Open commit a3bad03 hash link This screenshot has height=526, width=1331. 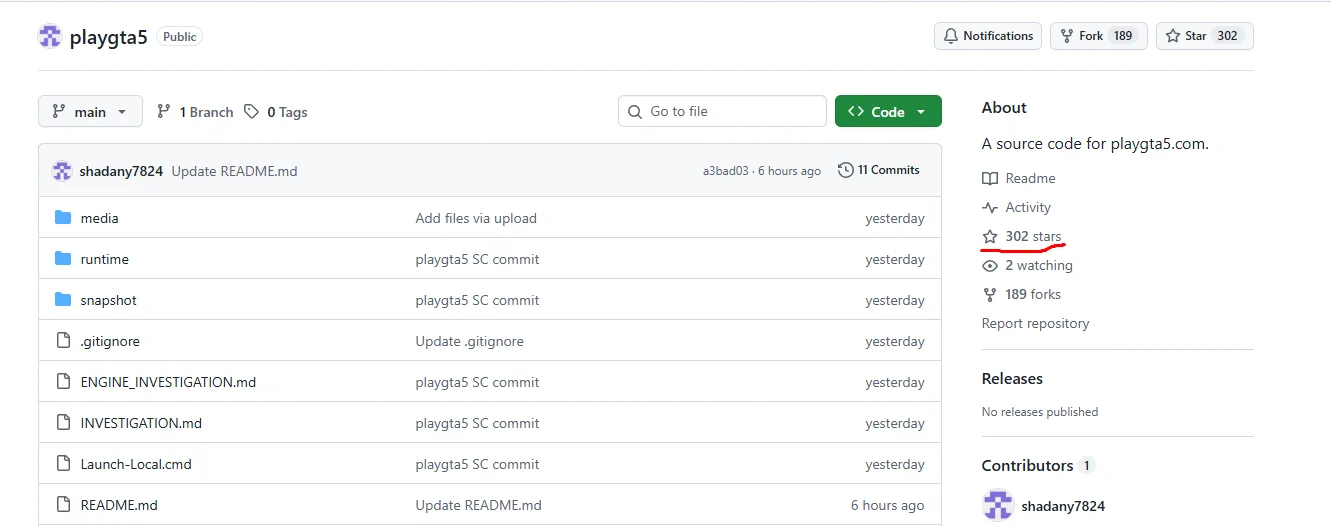[725, 171]
